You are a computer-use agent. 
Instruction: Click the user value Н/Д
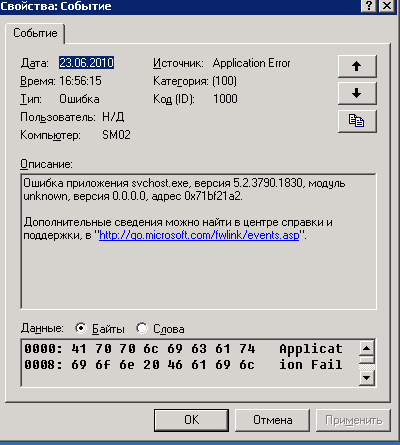point(113,117)
